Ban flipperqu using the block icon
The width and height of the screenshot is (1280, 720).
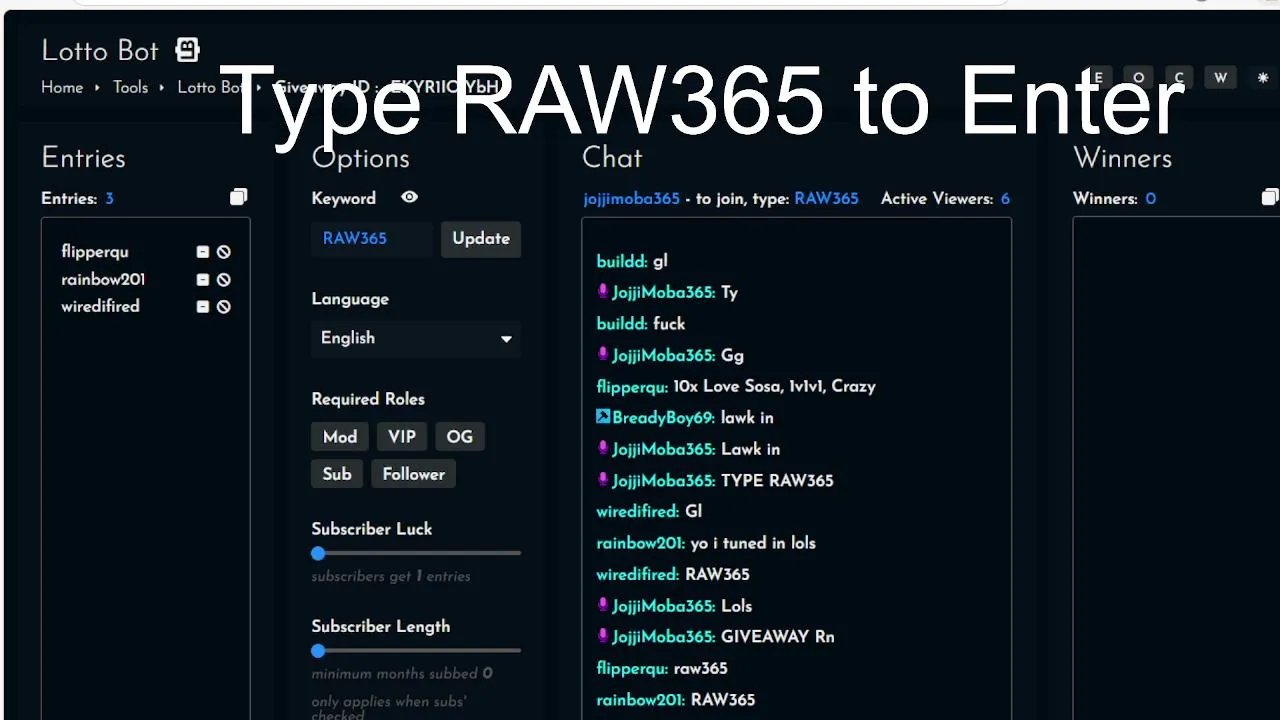224,252
